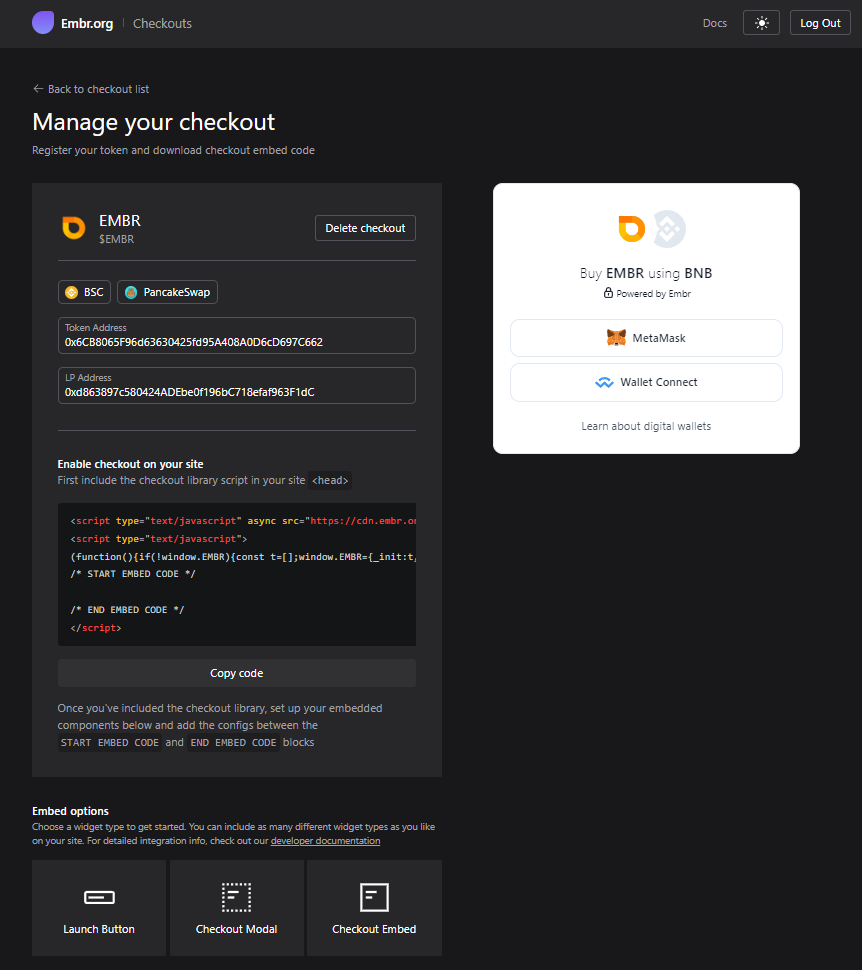Click the Checkout Embed panel icon
Viewport: 862px width, 970px height.
(x=374, y=897)
